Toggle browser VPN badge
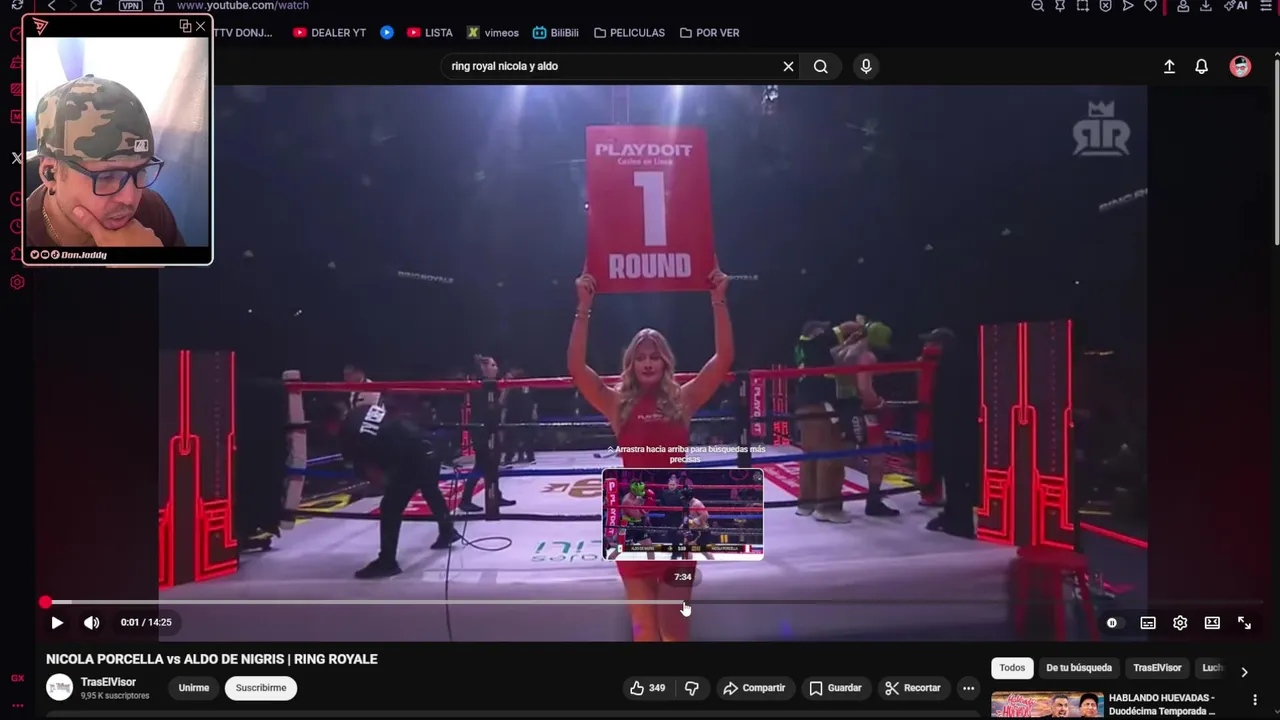Screen dimensions: 1280x720 130,5
